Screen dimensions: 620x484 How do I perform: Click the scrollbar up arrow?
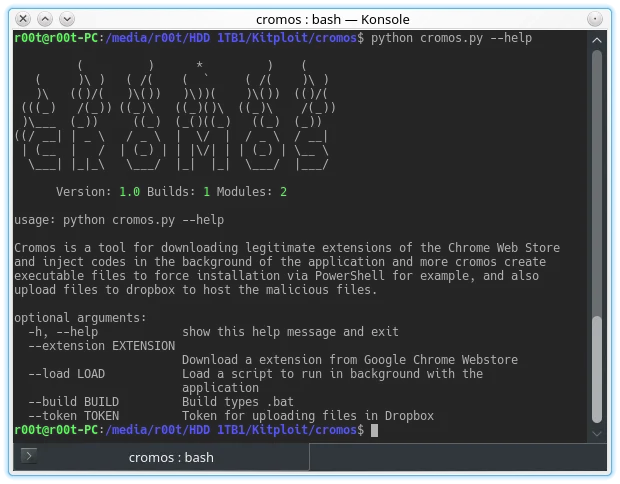click(597, 40)
